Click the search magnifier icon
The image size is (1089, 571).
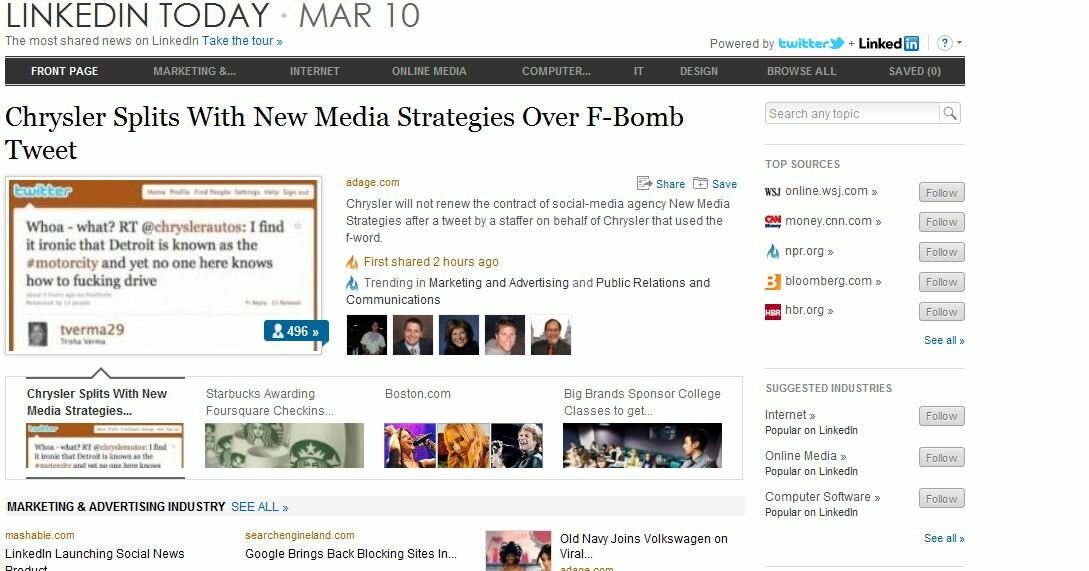(949, 114)
